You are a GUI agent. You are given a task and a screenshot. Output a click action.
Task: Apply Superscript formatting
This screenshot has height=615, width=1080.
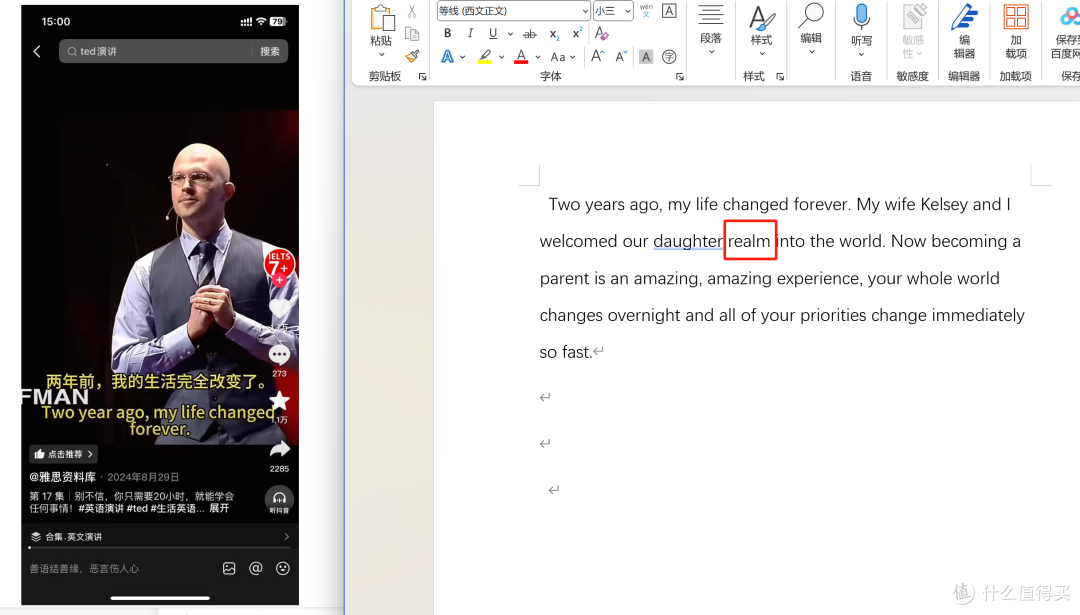point(577,33)
